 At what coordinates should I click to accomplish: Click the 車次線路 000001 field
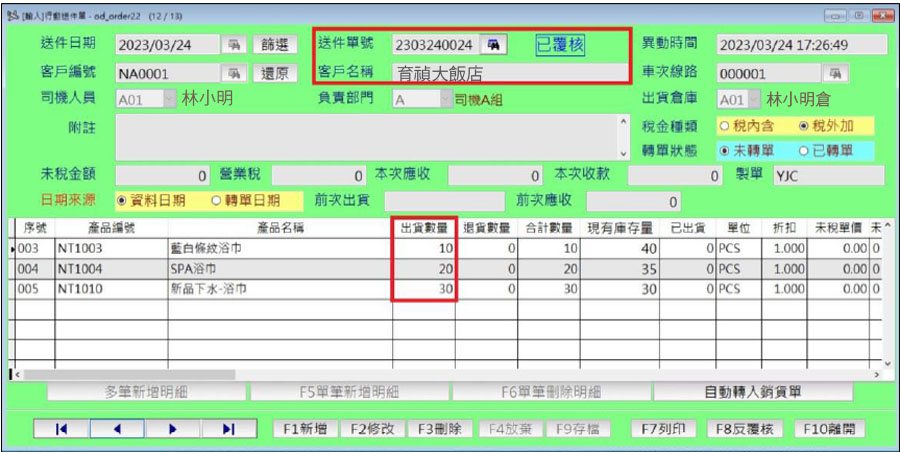point(769,73)
